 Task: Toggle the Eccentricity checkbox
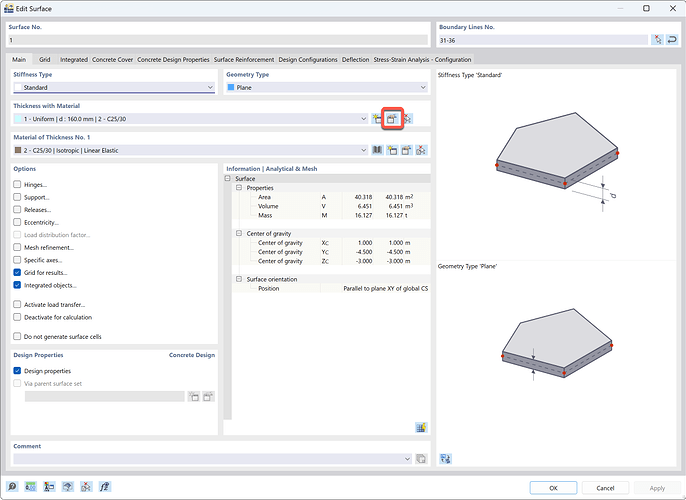click(17, 222)
